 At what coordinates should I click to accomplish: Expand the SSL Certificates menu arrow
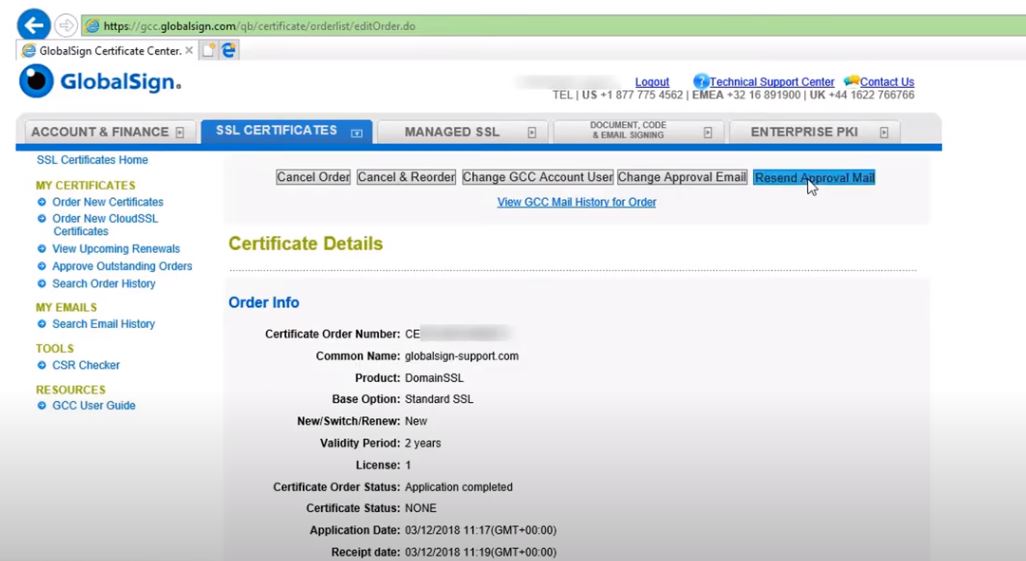(x=357, y=133)
